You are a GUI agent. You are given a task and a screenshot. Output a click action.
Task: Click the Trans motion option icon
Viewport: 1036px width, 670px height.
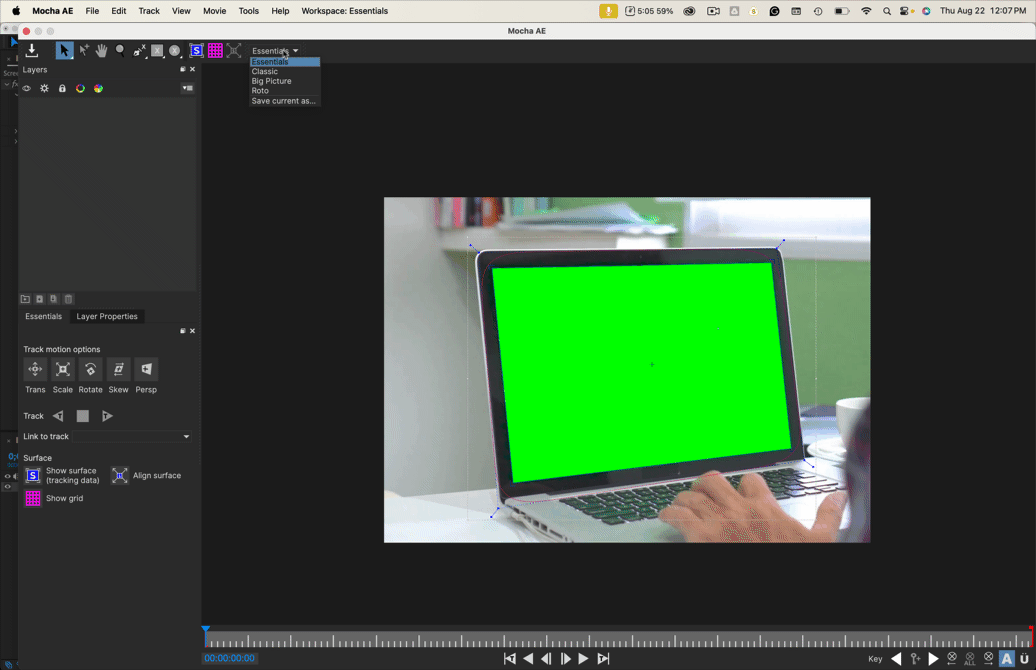pos(35,369)
